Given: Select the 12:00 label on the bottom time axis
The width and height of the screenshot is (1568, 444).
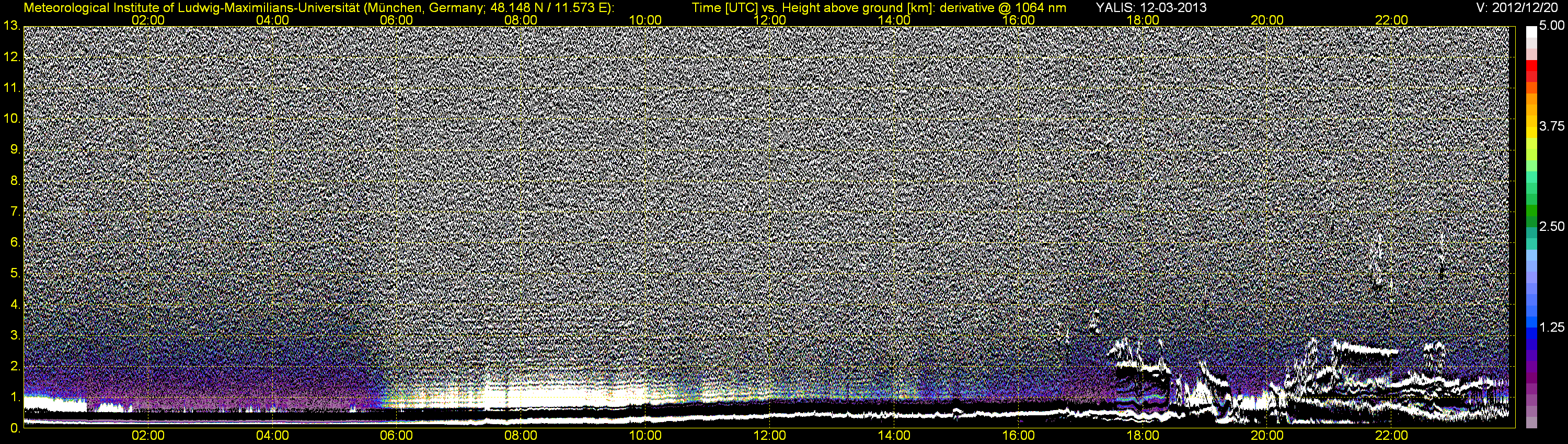Looking at the screenshot, I should 769,436.
